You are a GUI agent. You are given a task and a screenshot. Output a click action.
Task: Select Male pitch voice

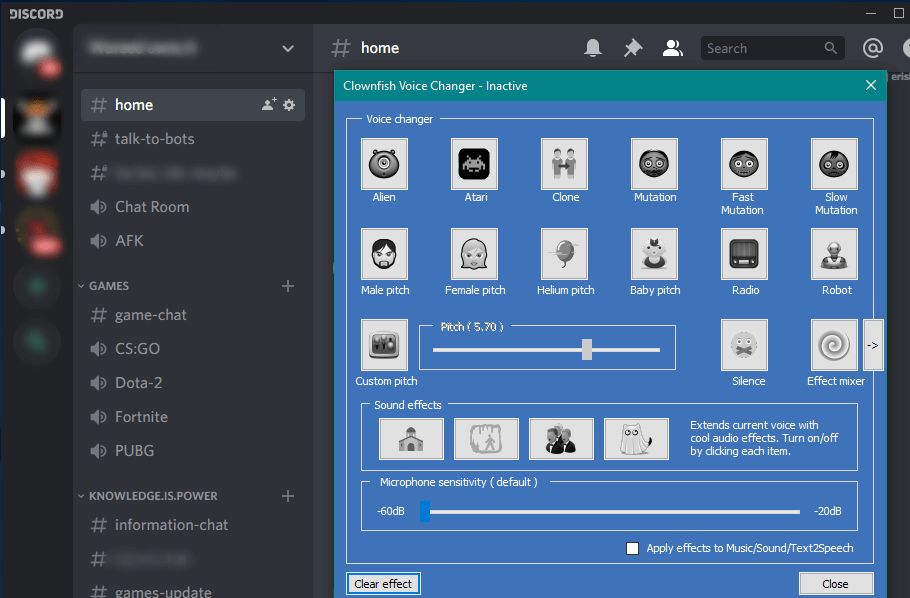click(x=384, y=254)
